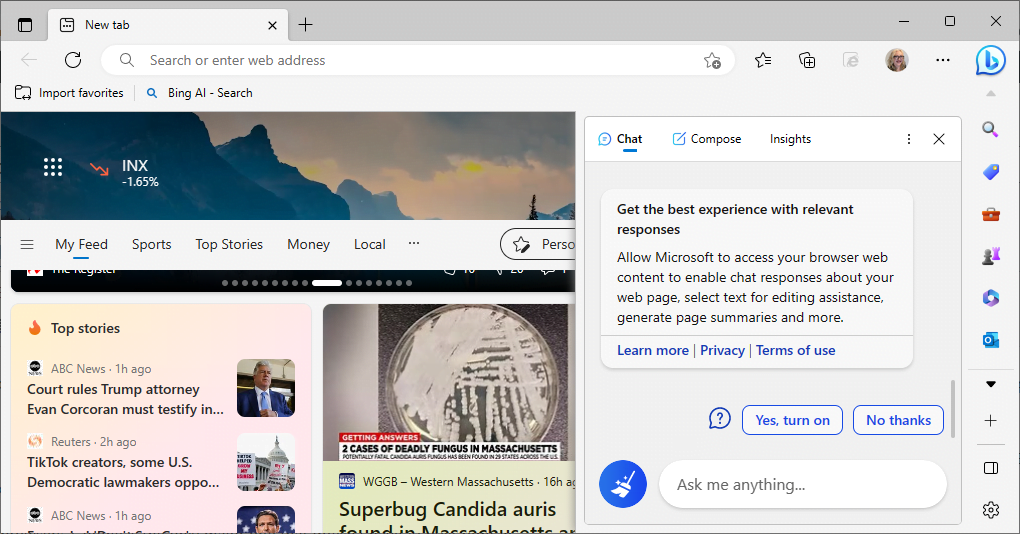This screenshot has width=1020, height=534.
Task: Select the My Feed tab
Action: click(81, 245)
